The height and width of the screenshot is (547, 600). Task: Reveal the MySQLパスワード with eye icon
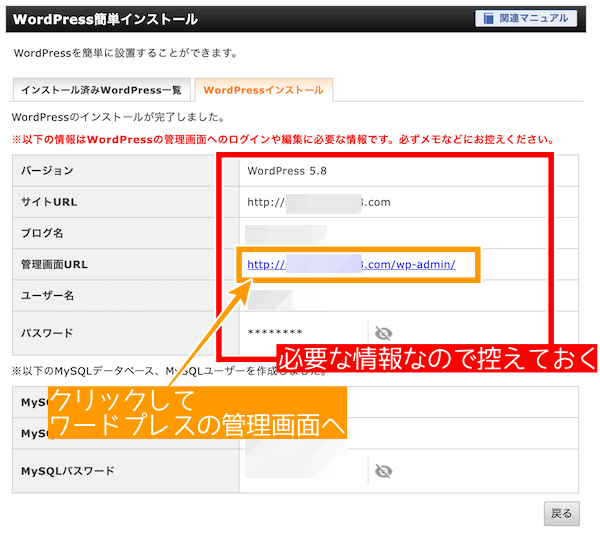click(383, 471)
